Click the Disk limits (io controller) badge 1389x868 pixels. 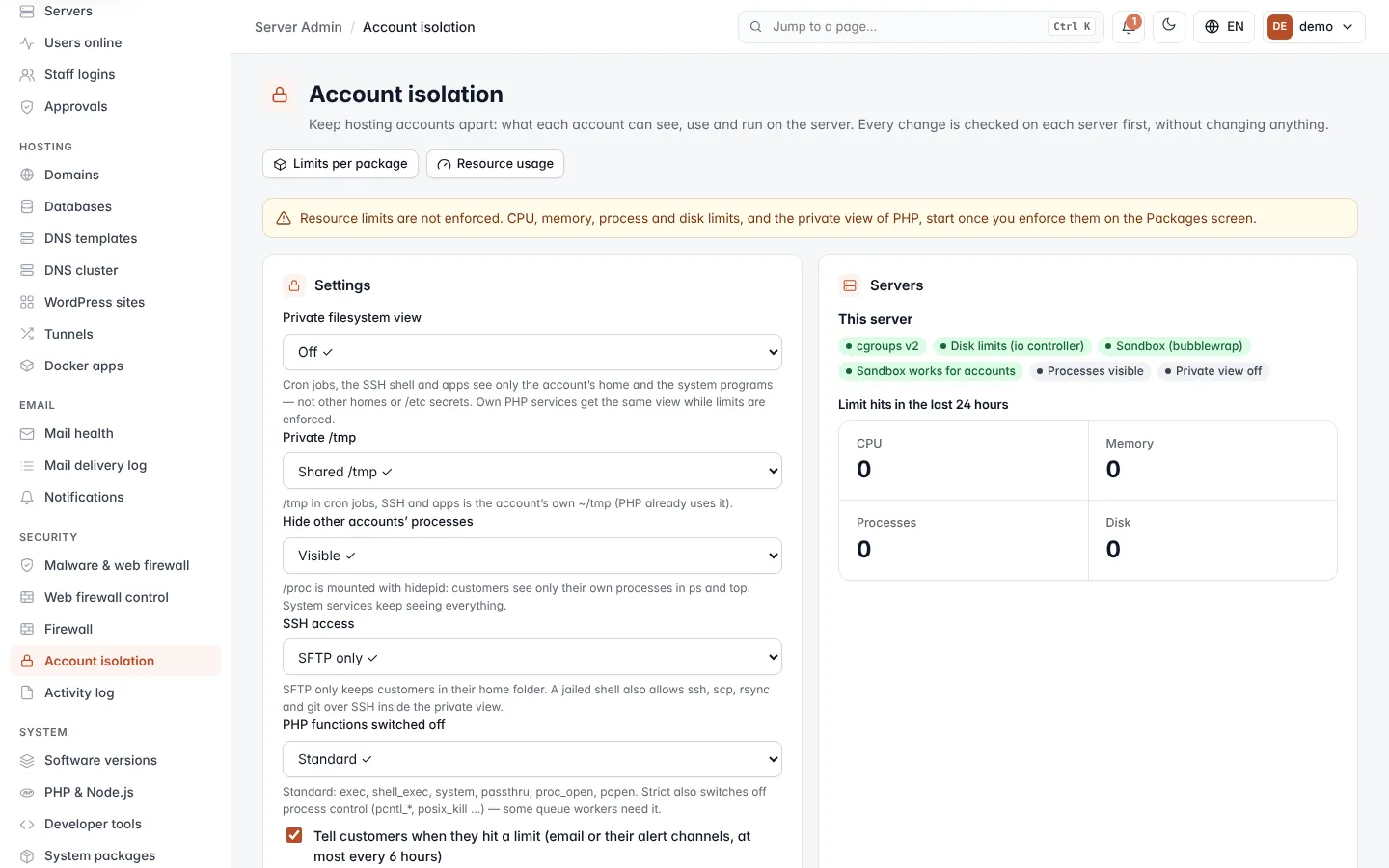coord(1012,346)
